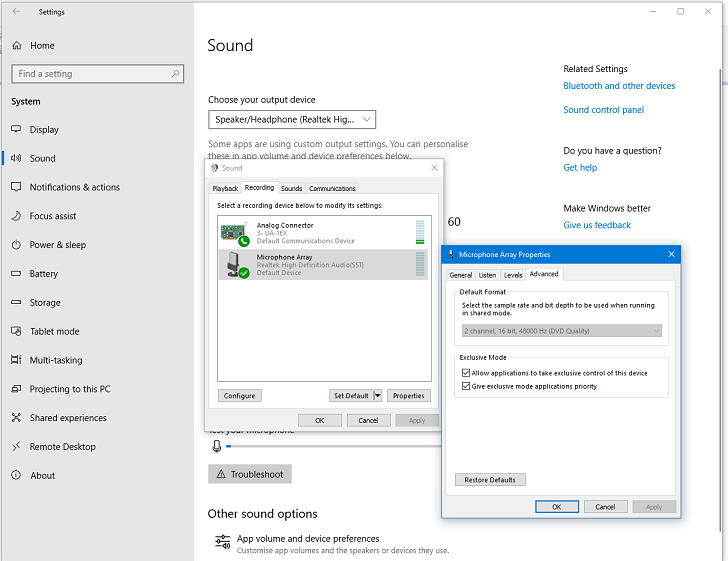Open the Sound control panel link
Viewport: 728px width, 561px height.
[604, 110]
